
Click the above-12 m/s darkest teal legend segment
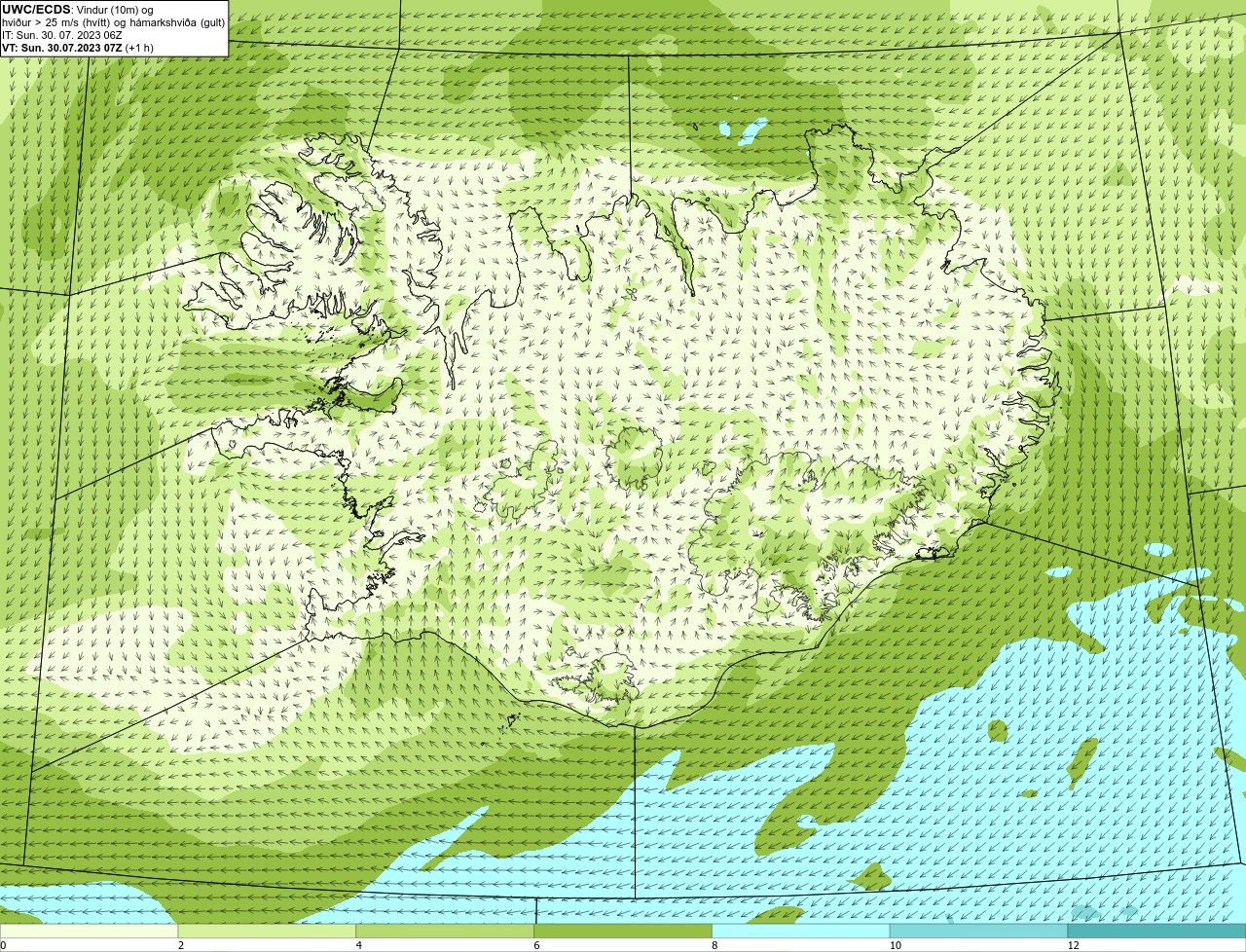click(x=1157, y=931)
